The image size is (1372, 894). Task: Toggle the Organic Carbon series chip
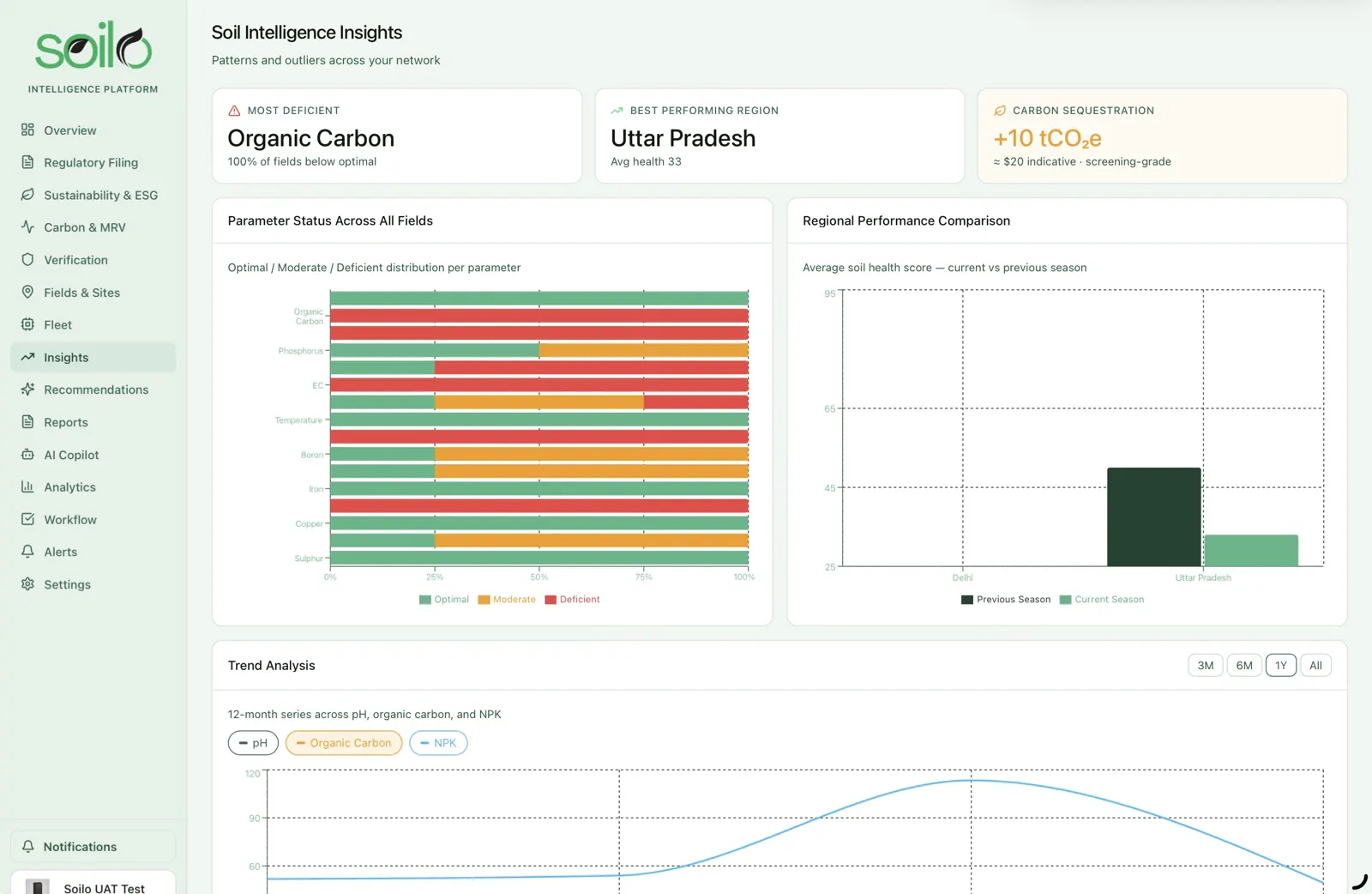pyautogui.click(x=344, y=743)
